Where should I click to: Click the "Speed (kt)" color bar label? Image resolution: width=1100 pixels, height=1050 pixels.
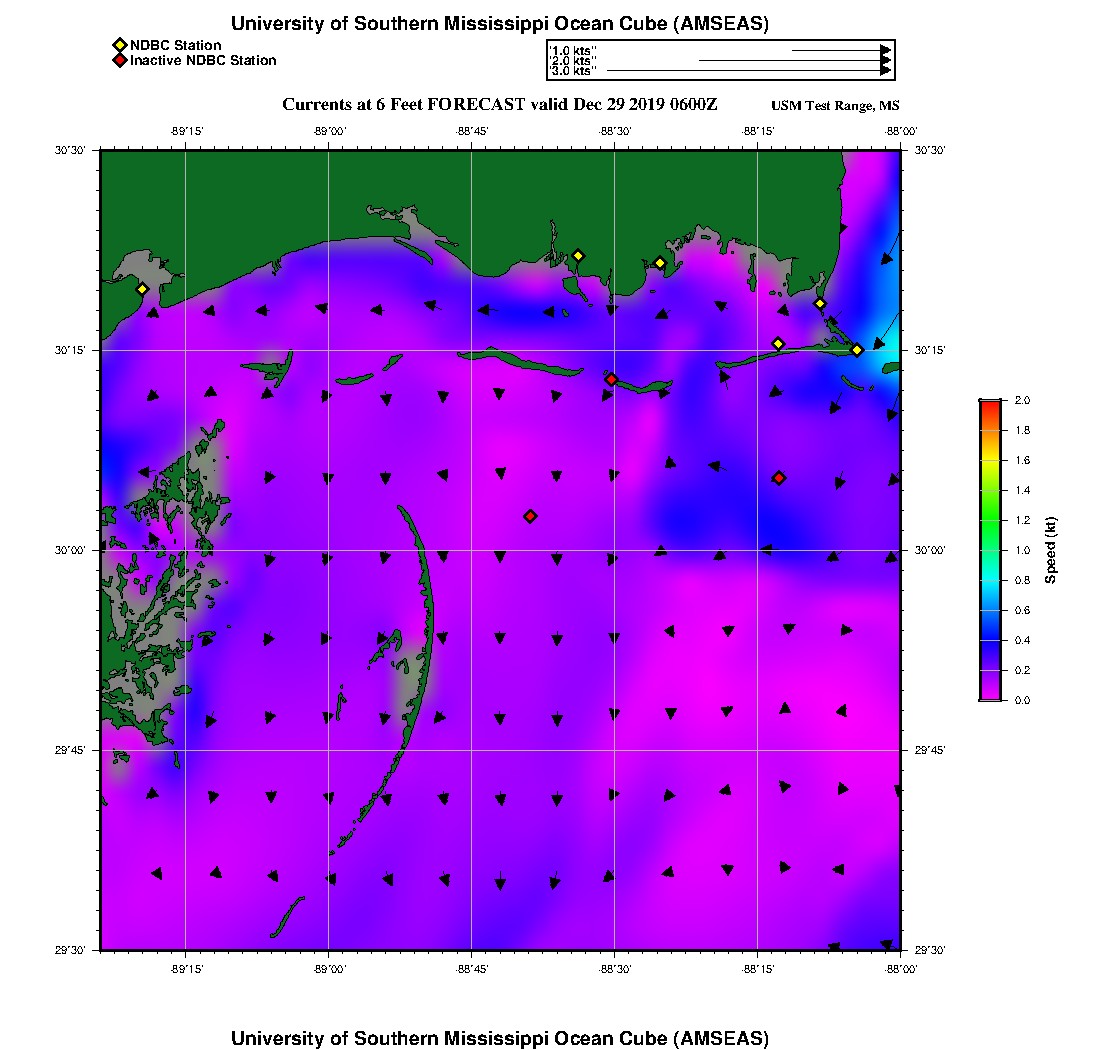(x=1051, y=550)
